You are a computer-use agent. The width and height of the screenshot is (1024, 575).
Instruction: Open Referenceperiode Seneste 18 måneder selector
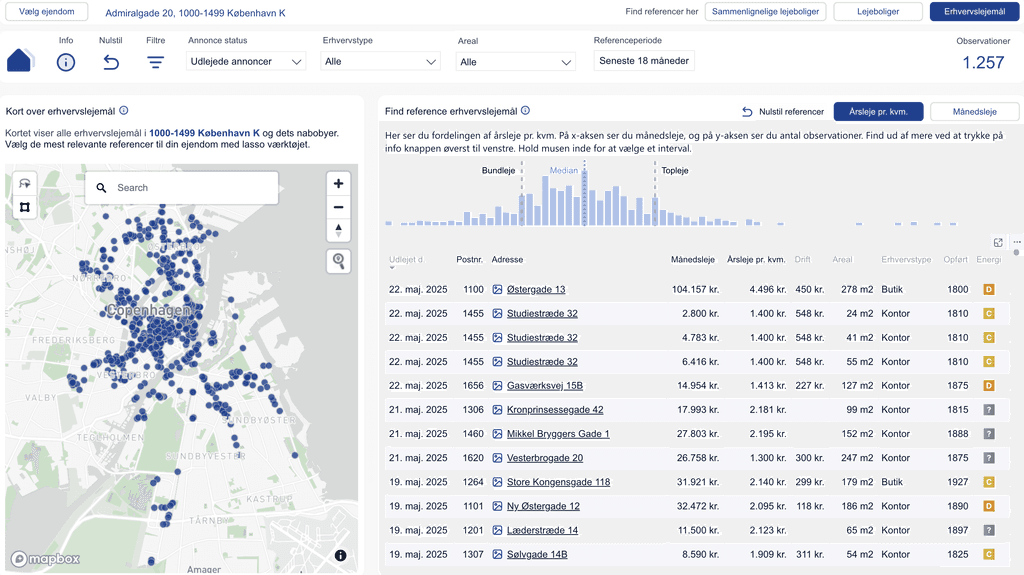coord(644,61)
